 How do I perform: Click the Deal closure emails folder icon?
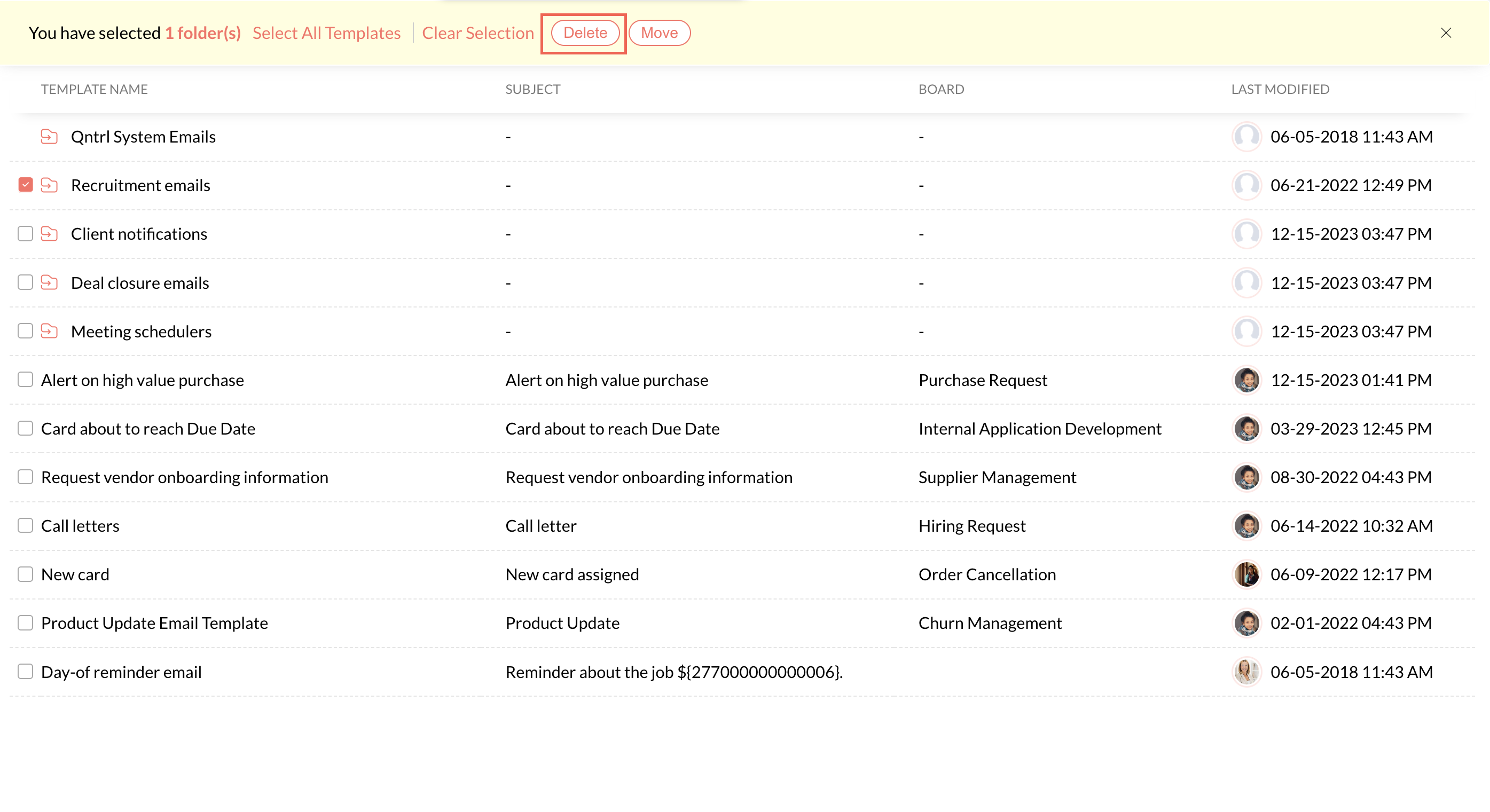(49, 282)
